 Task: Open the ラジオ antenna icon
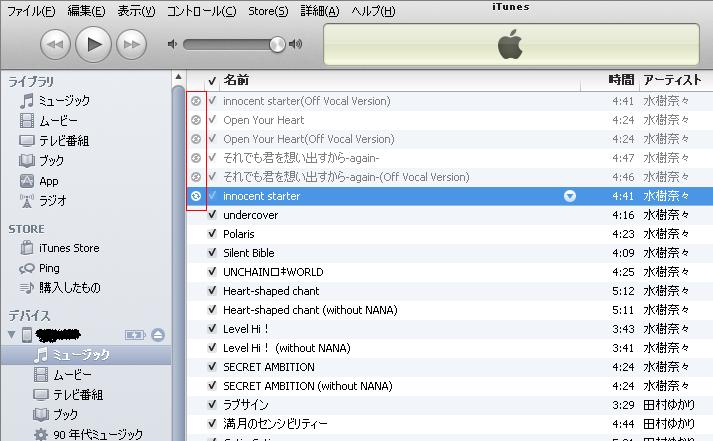27,200
